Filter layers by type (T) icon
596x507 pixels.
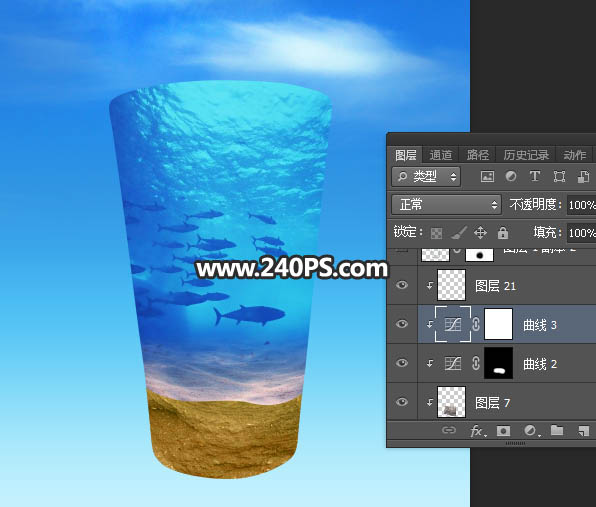[534, 176]
